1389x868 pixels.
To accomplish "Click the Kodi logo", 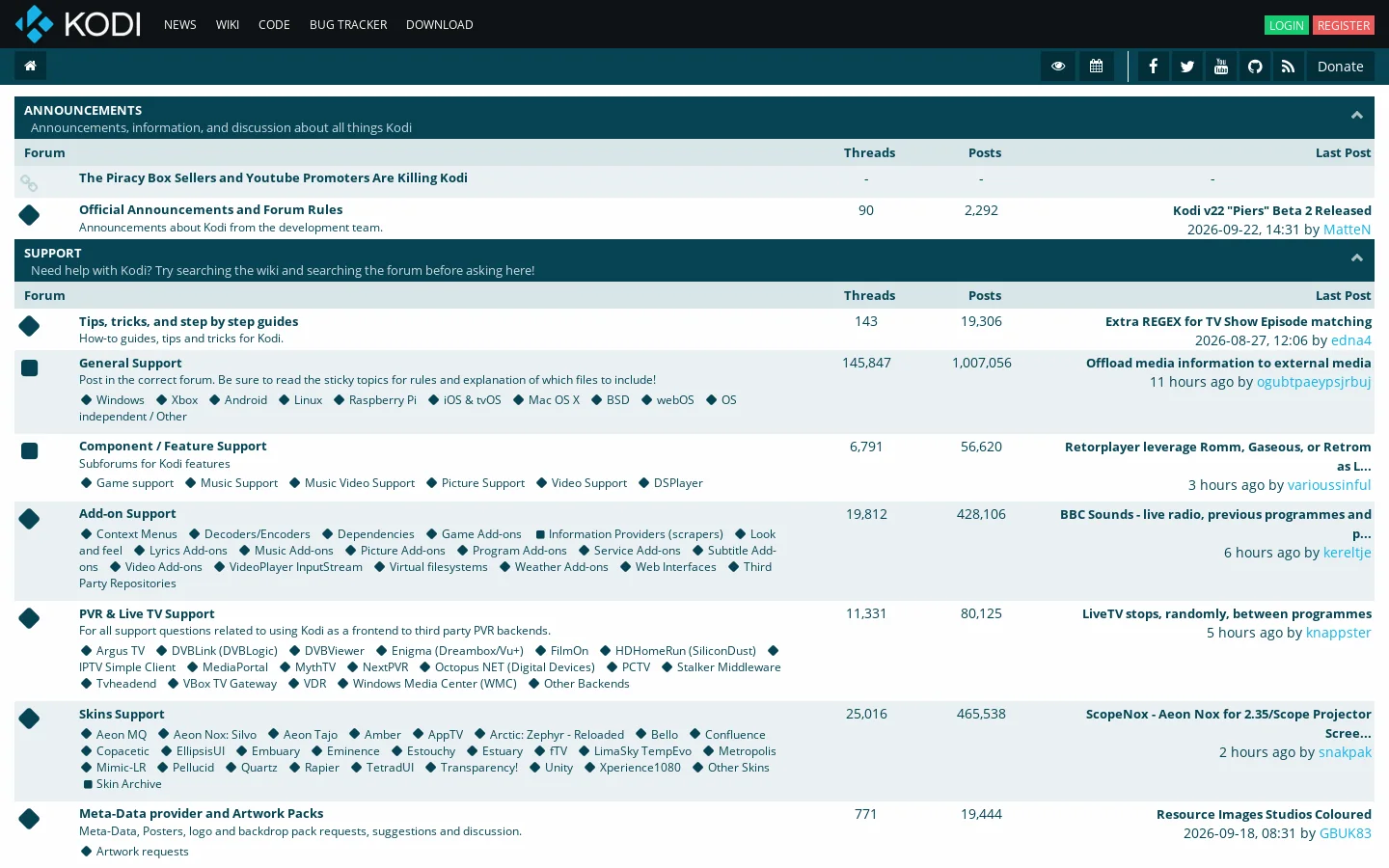I will click(78, 24).
